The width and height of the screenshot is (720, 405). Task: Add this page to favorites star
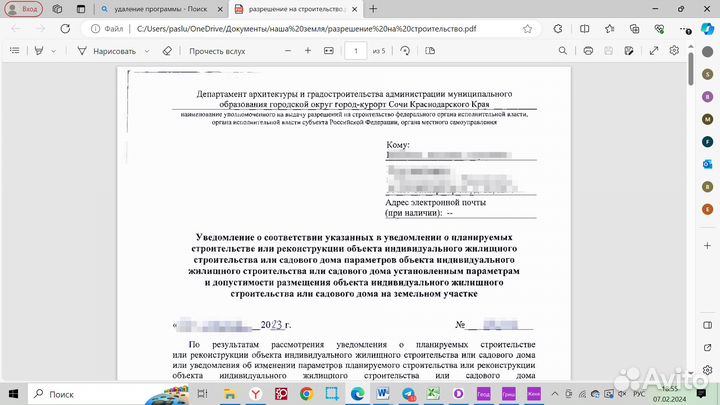tap(528, 29)
